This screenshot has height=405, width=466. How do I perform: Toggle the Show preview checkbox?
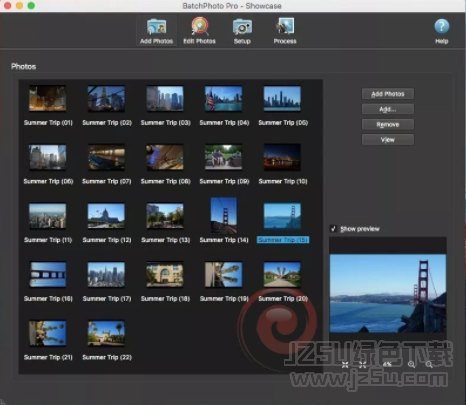coord(333,229)
